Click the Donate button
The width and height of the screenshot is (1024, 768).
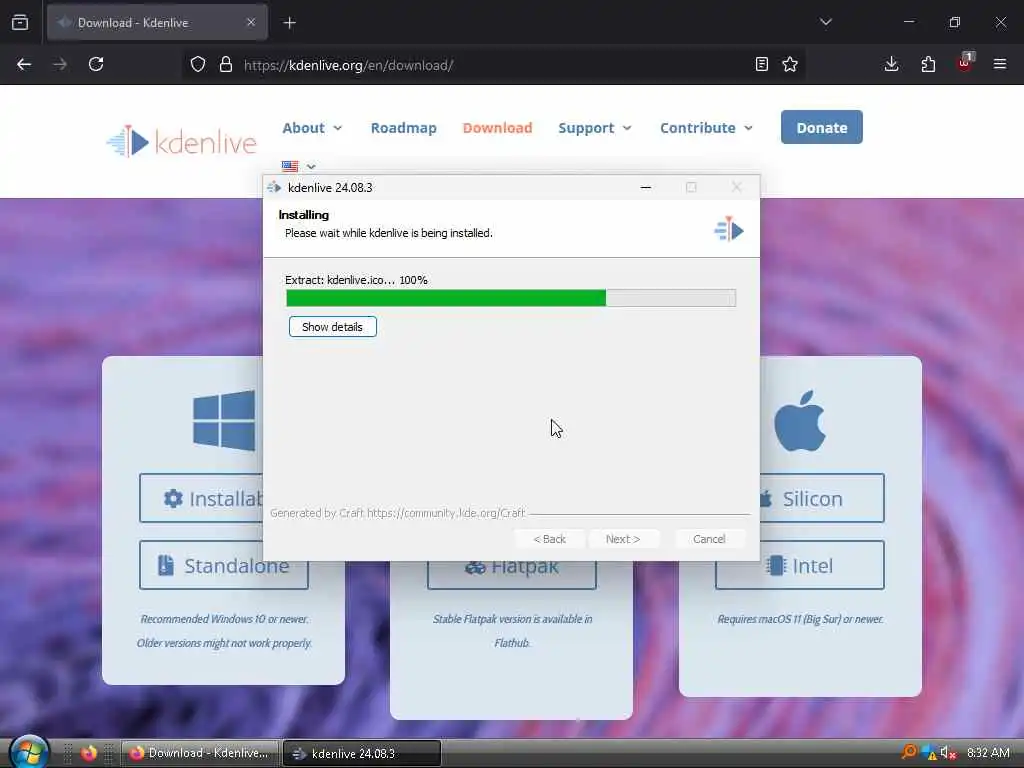point(822,127)
